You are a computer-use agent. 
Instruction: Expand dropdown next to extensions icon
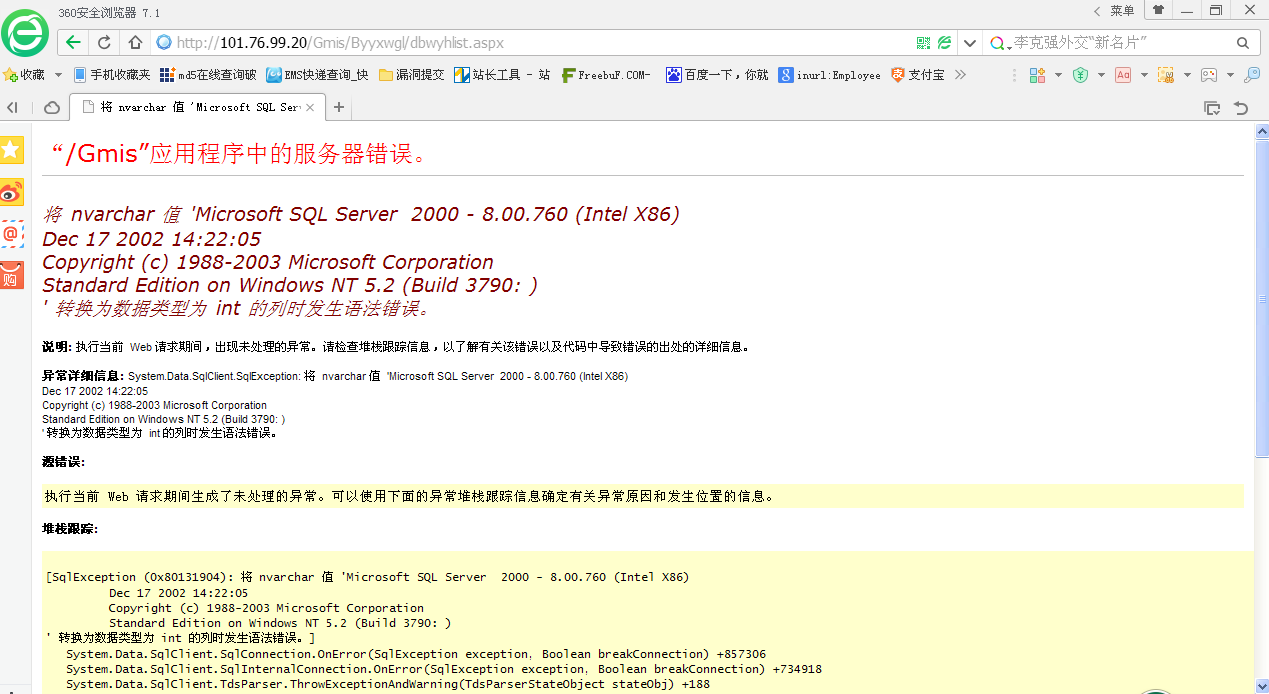(x=1058, y=75)
